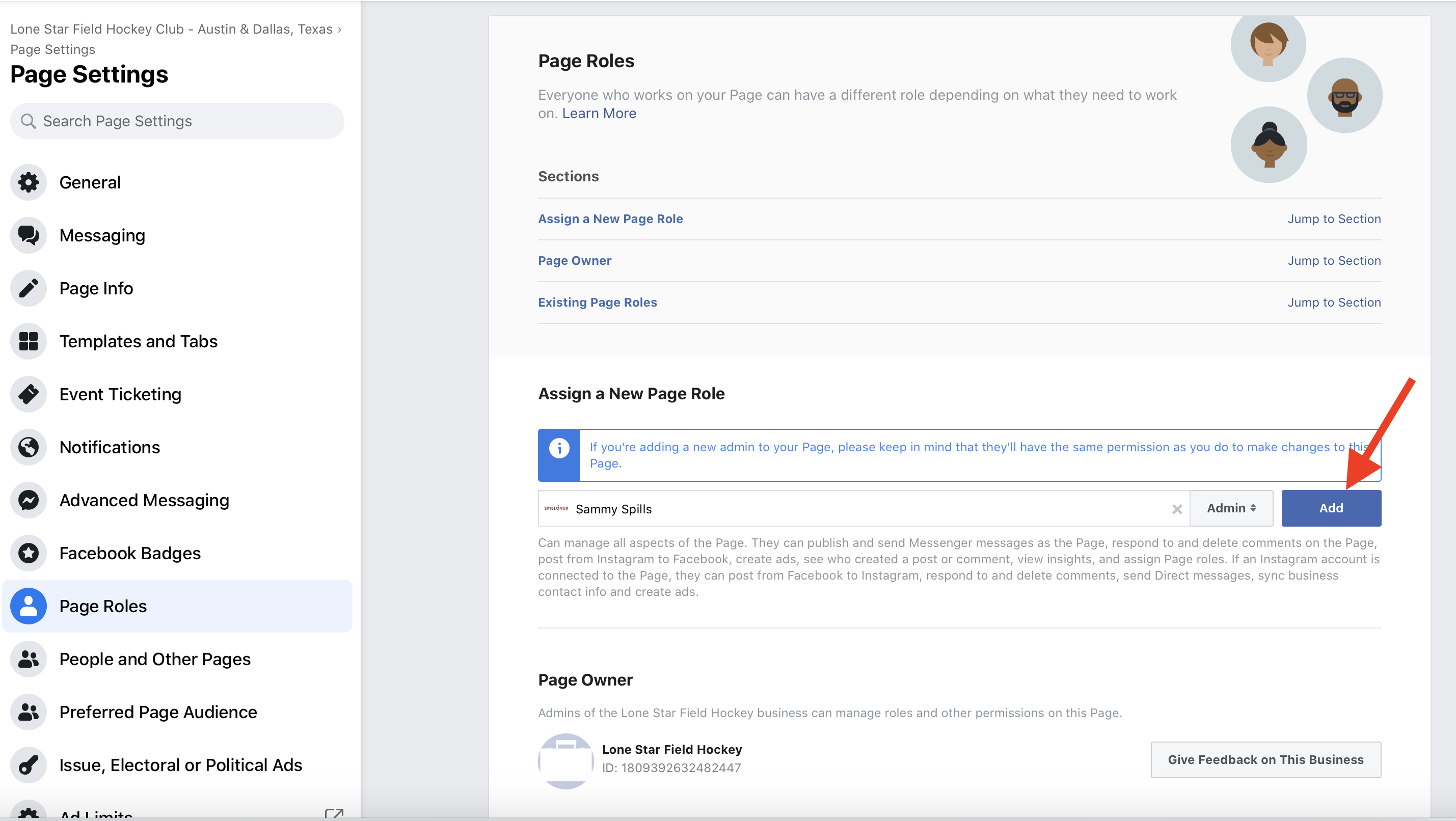1456x821 pixels.
Task: Click the guitar icon for Political Ads
Action: pyautogui.click(x=28, y=765)
